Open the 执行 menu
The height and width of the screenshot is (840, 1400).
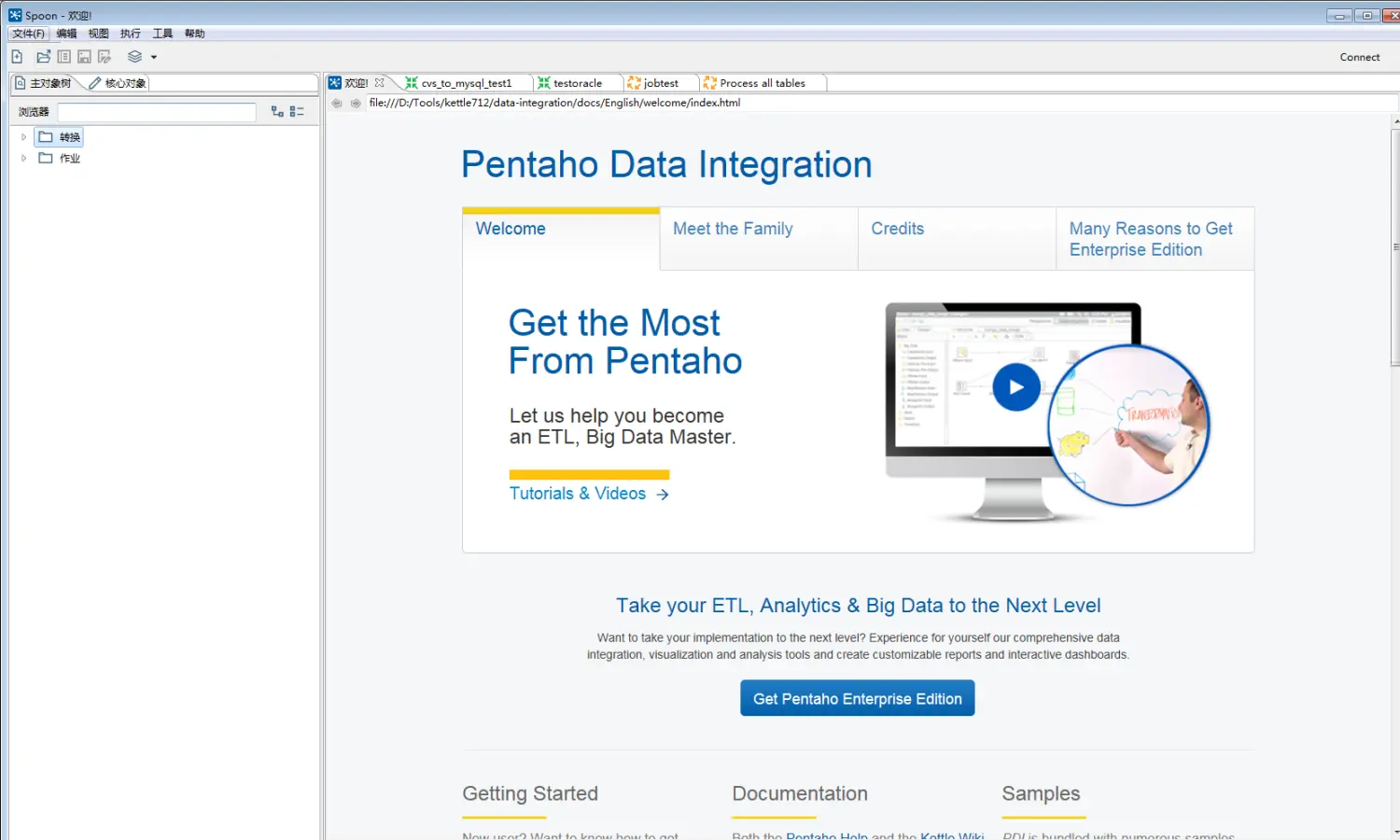click(131, 34)
